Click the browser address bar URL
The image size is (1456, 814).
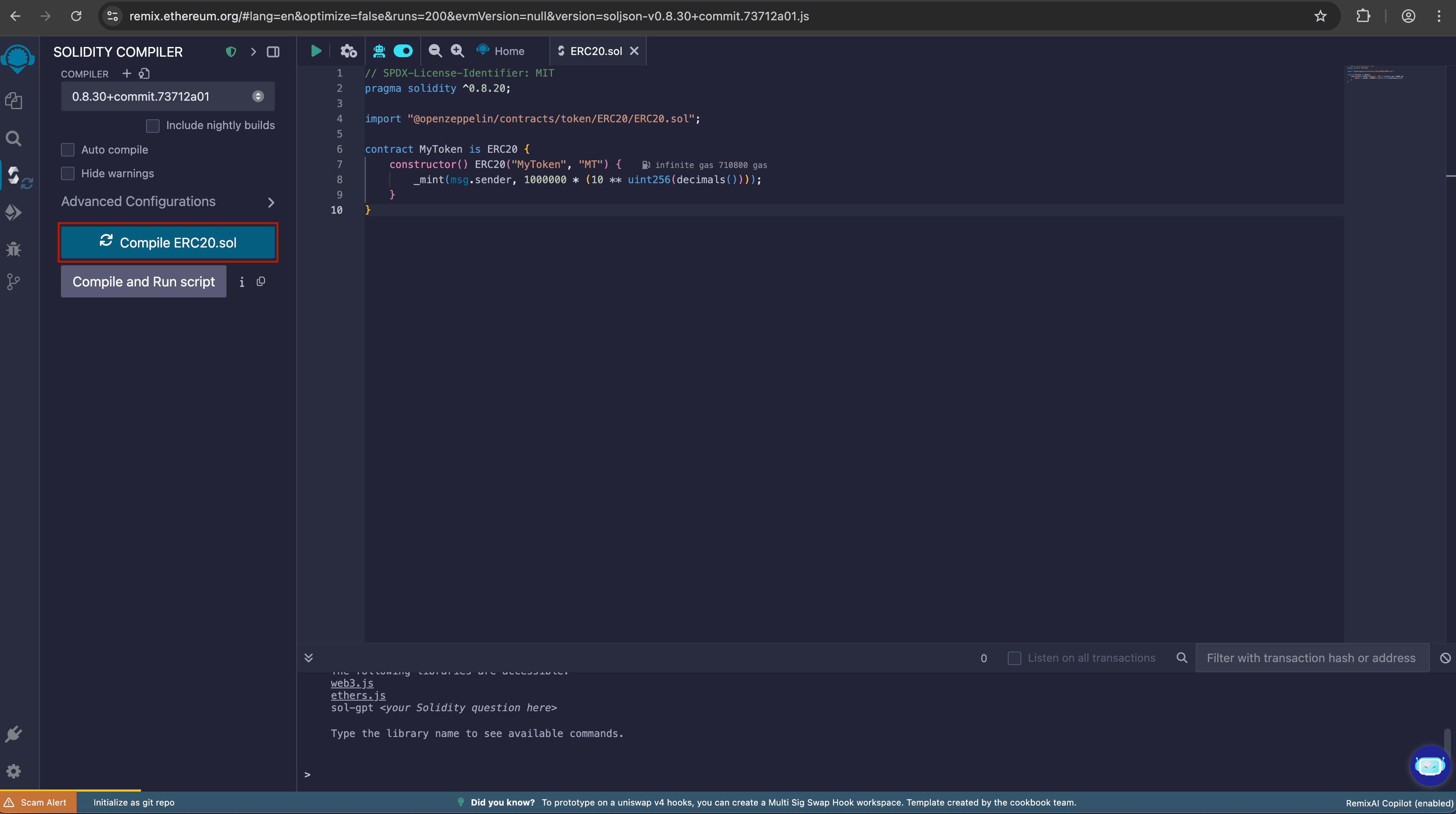tap(469, 16)
